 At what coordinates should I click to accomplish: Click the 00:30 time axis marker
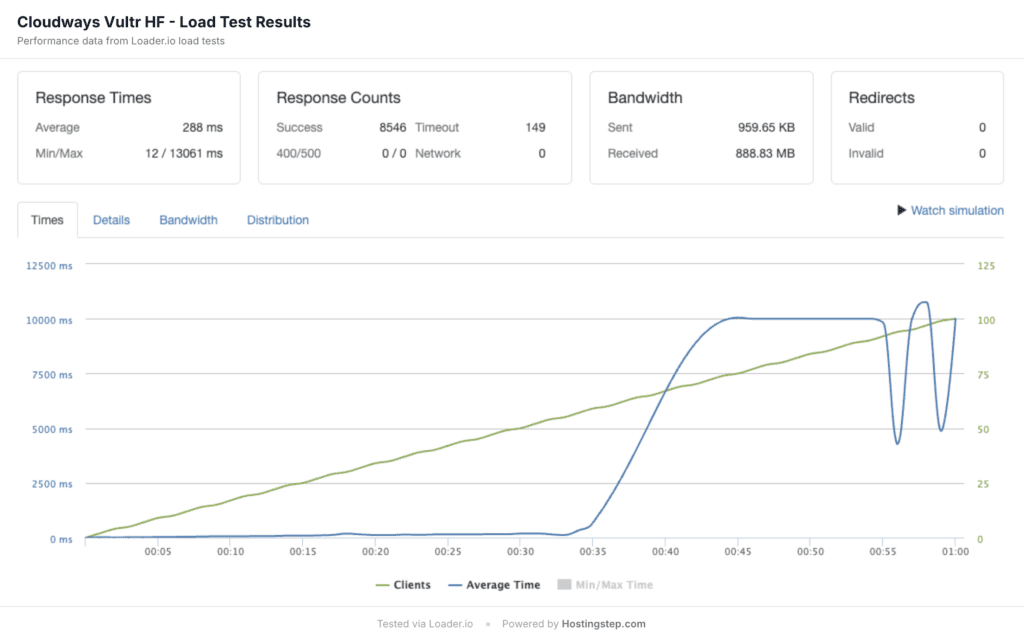520,552
